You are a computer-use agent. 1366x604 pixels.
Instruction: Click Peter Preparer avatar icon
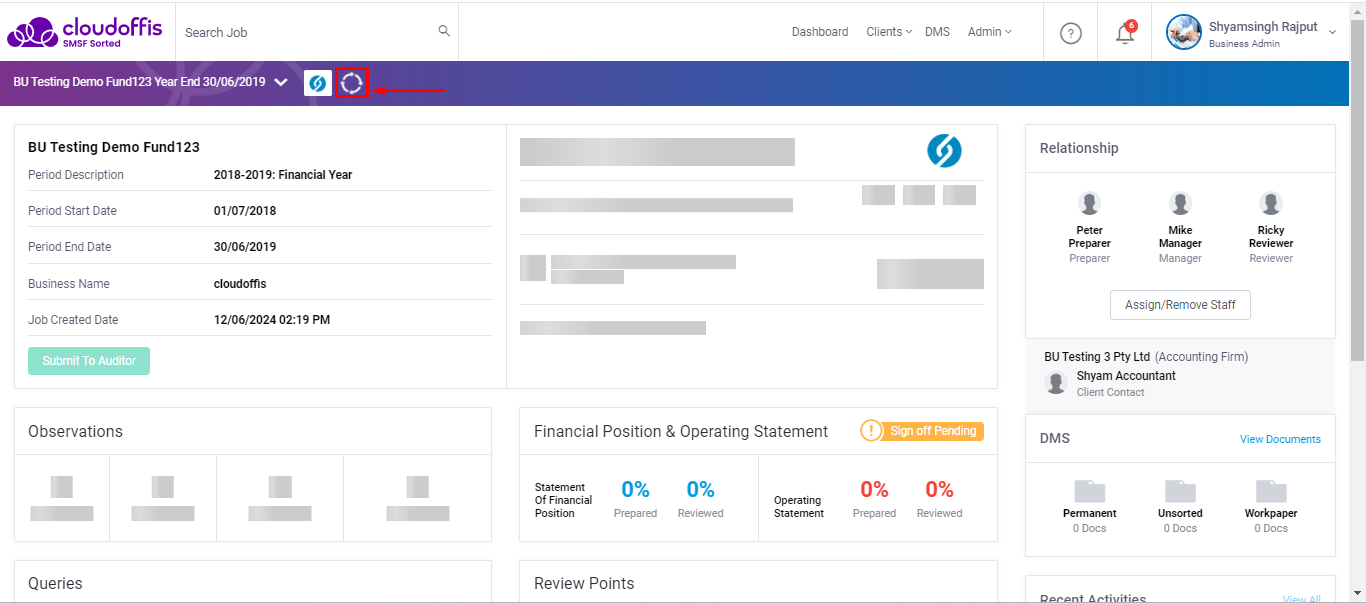[1090, 204]
